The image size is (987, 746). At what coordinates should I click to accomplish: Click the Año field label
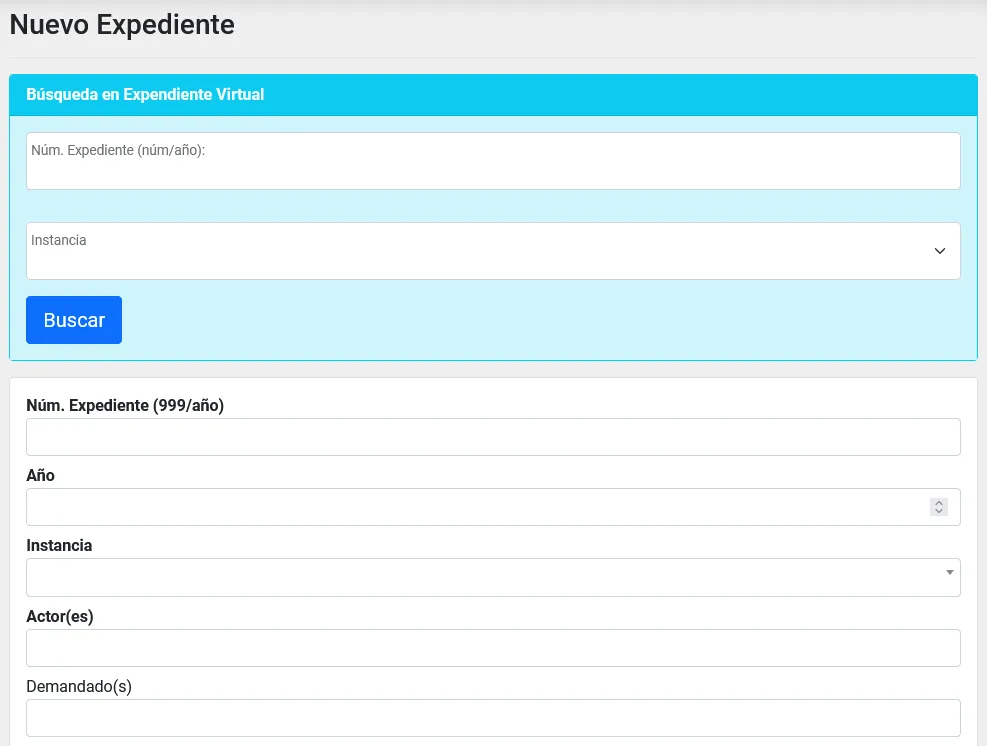click(40, 476)
